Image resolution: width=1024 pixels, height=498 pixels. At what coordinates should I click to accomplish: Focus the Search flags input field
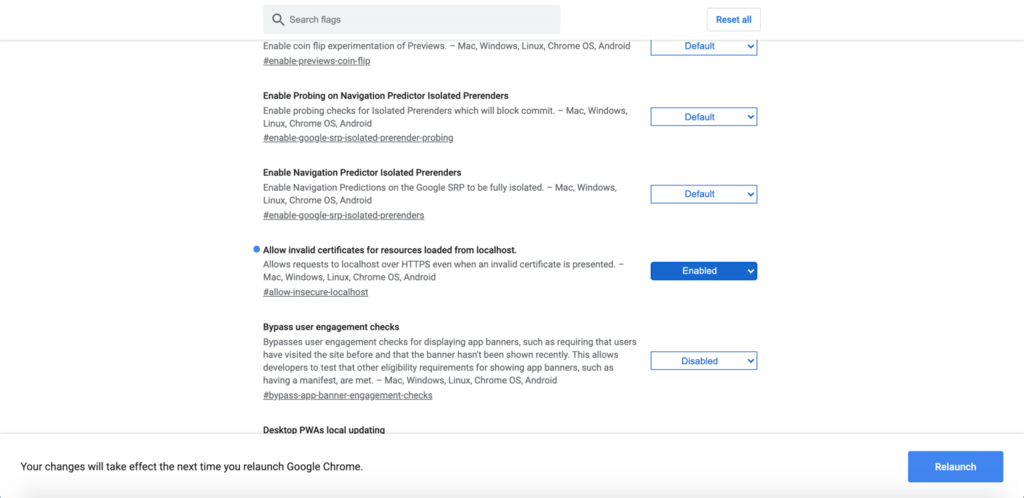[420, 20]
